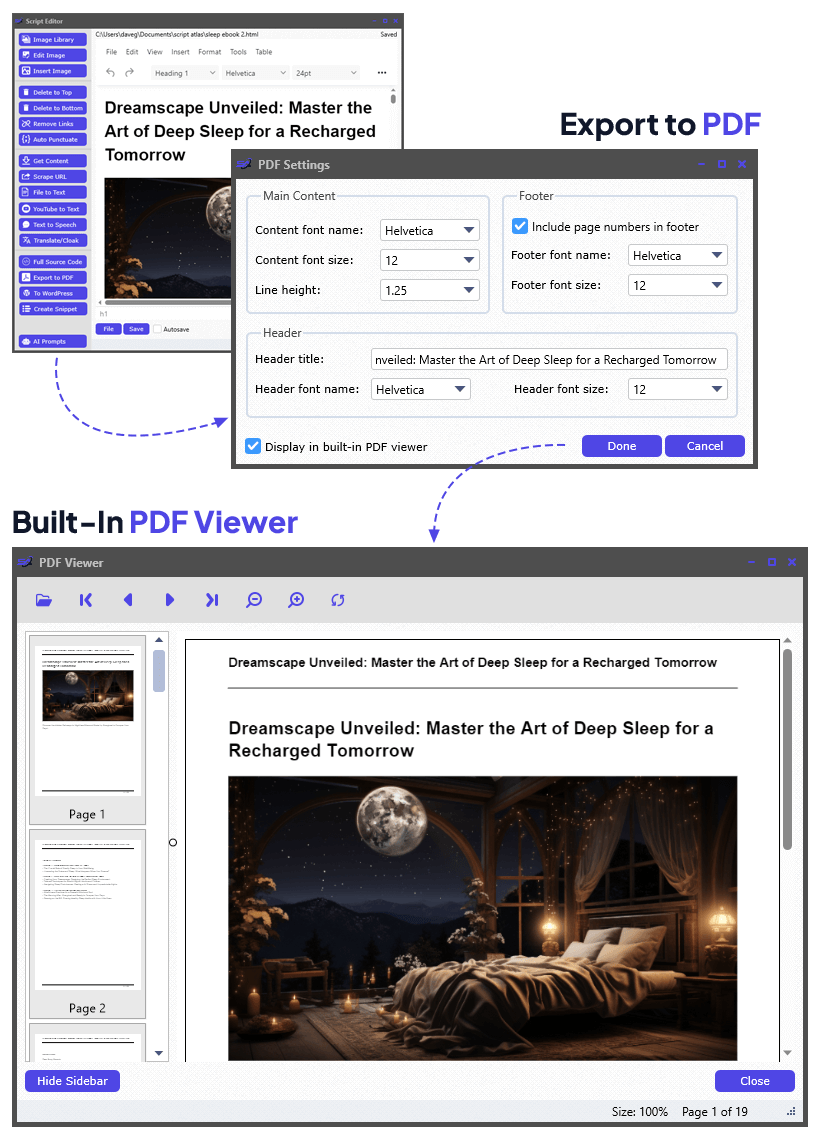Toggle the Autosave checkbox

pyautogui.click(x=157, y=329)
